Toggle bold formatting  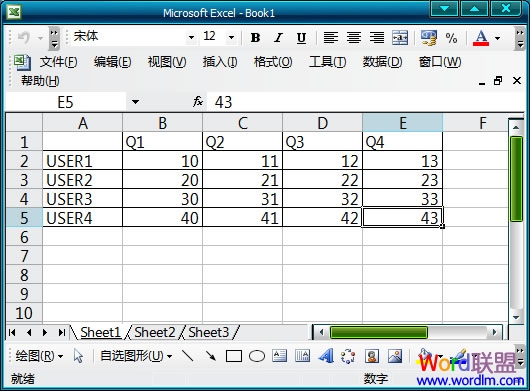tap(256, 38)
